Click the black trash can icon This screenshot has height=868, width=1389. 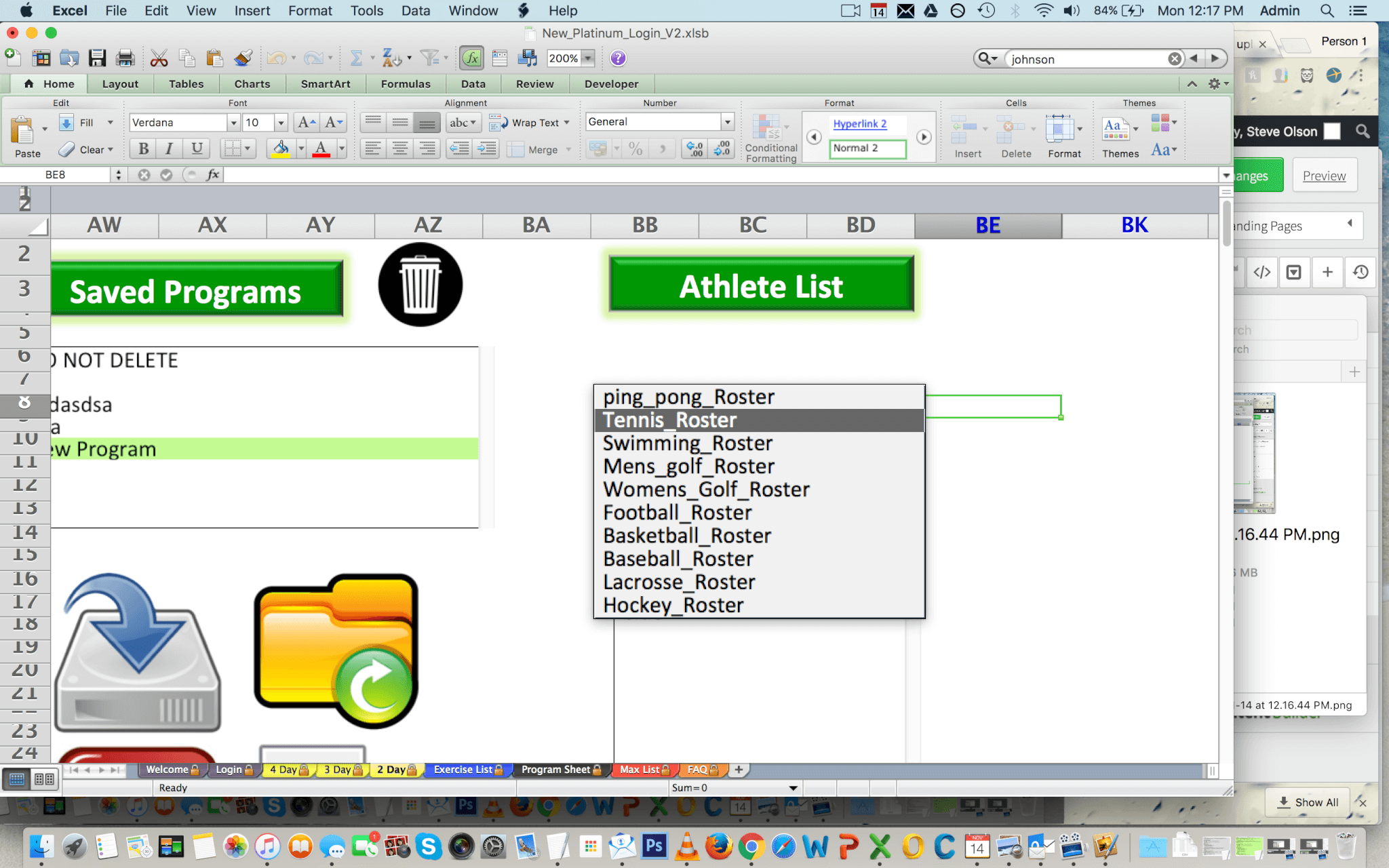coord(420,285)
